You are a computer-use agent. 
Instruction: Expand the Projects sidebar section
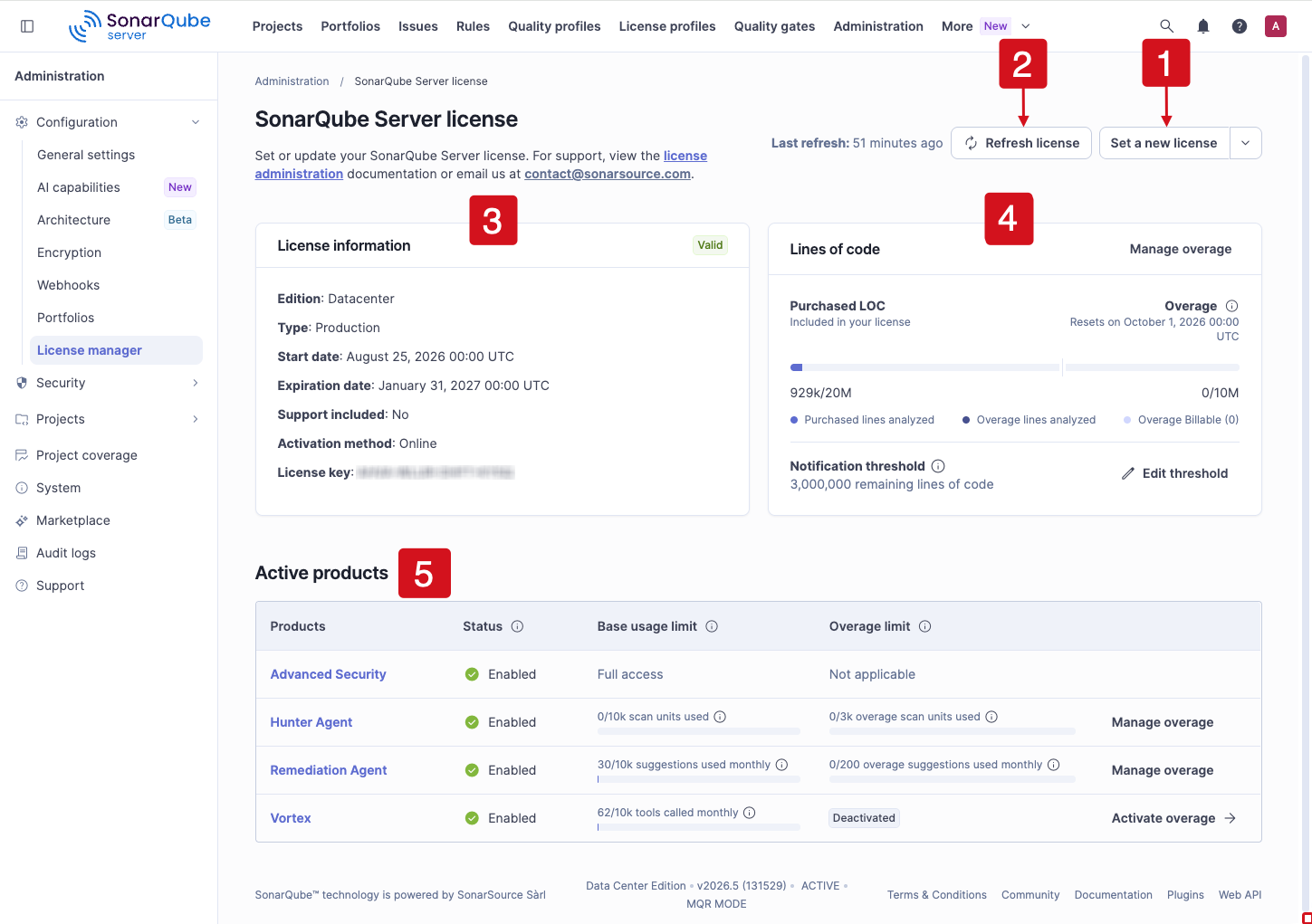pos(109,419)
